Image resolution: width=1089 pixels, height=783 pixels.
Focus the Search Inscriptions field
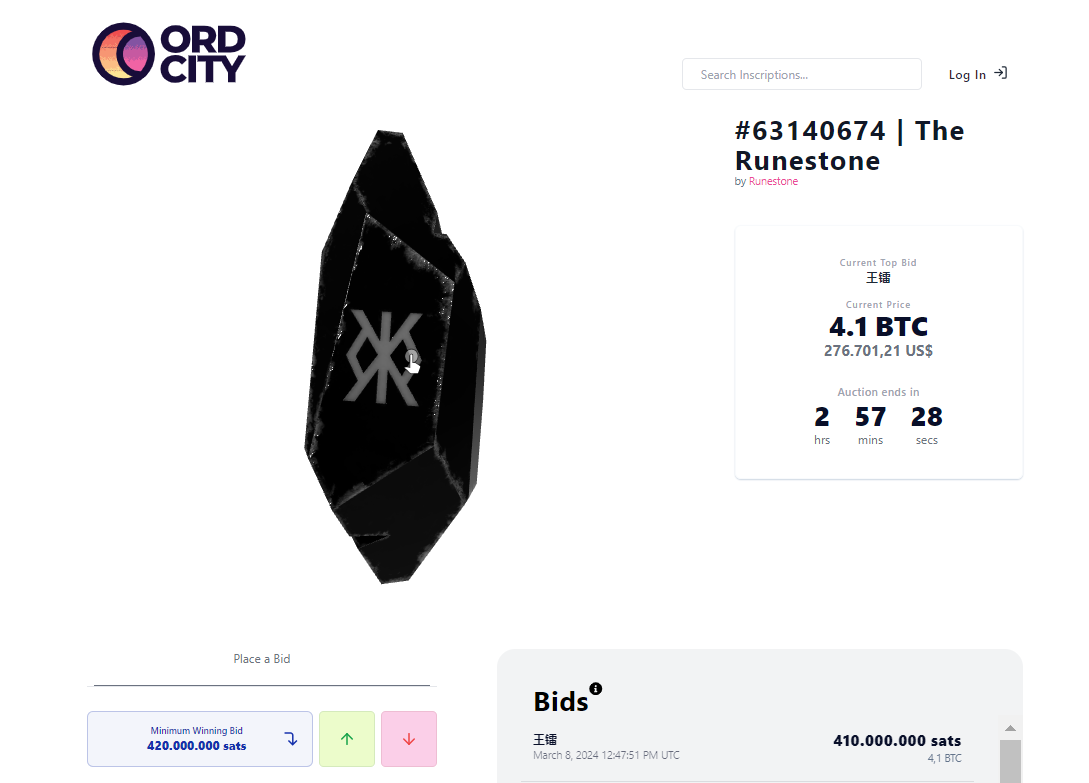pos(801,74)
